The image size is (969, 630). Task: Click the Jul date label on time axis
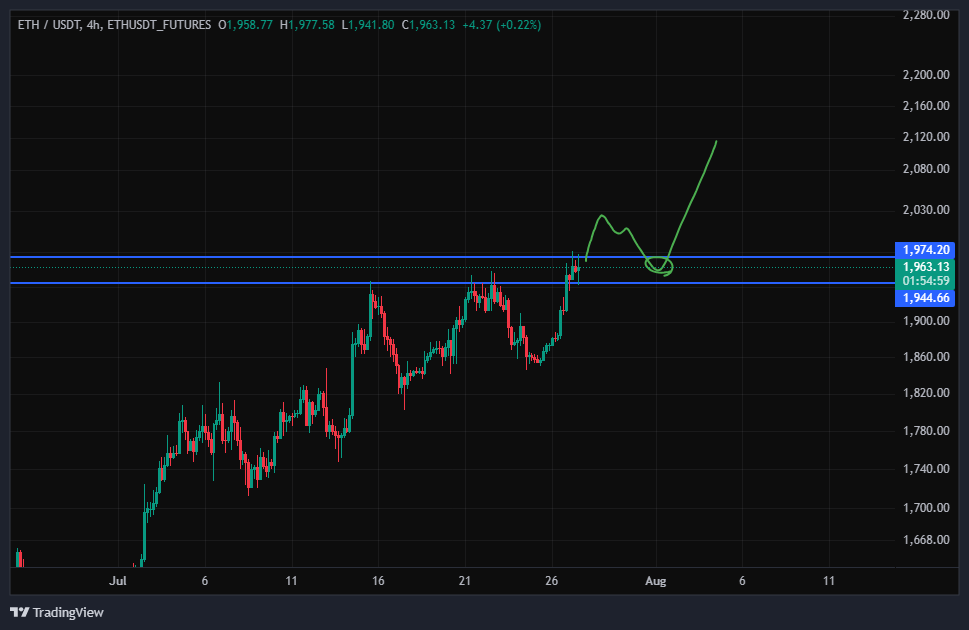(117, 581)
